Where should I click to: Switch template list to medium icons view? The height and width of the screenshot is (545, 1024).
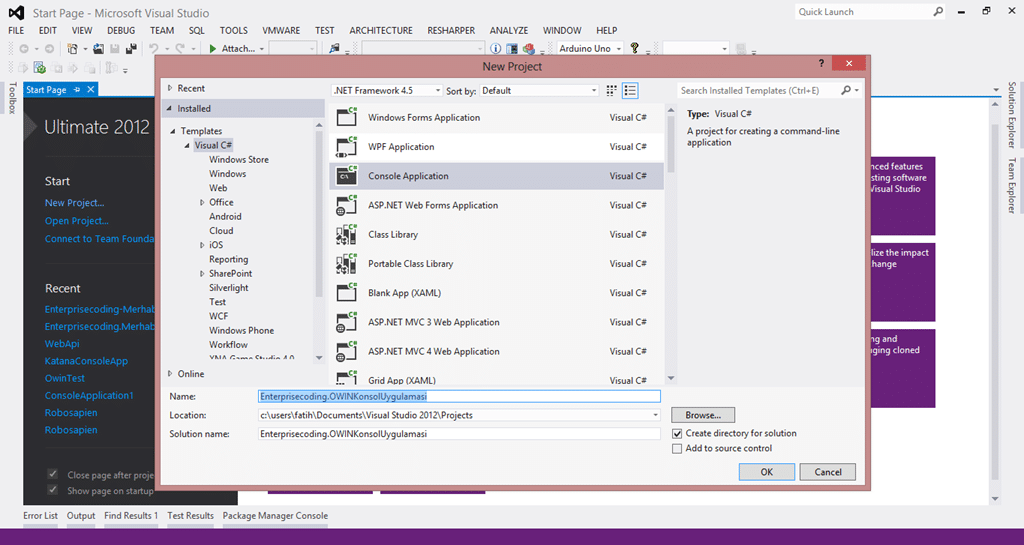click(611, 91)
